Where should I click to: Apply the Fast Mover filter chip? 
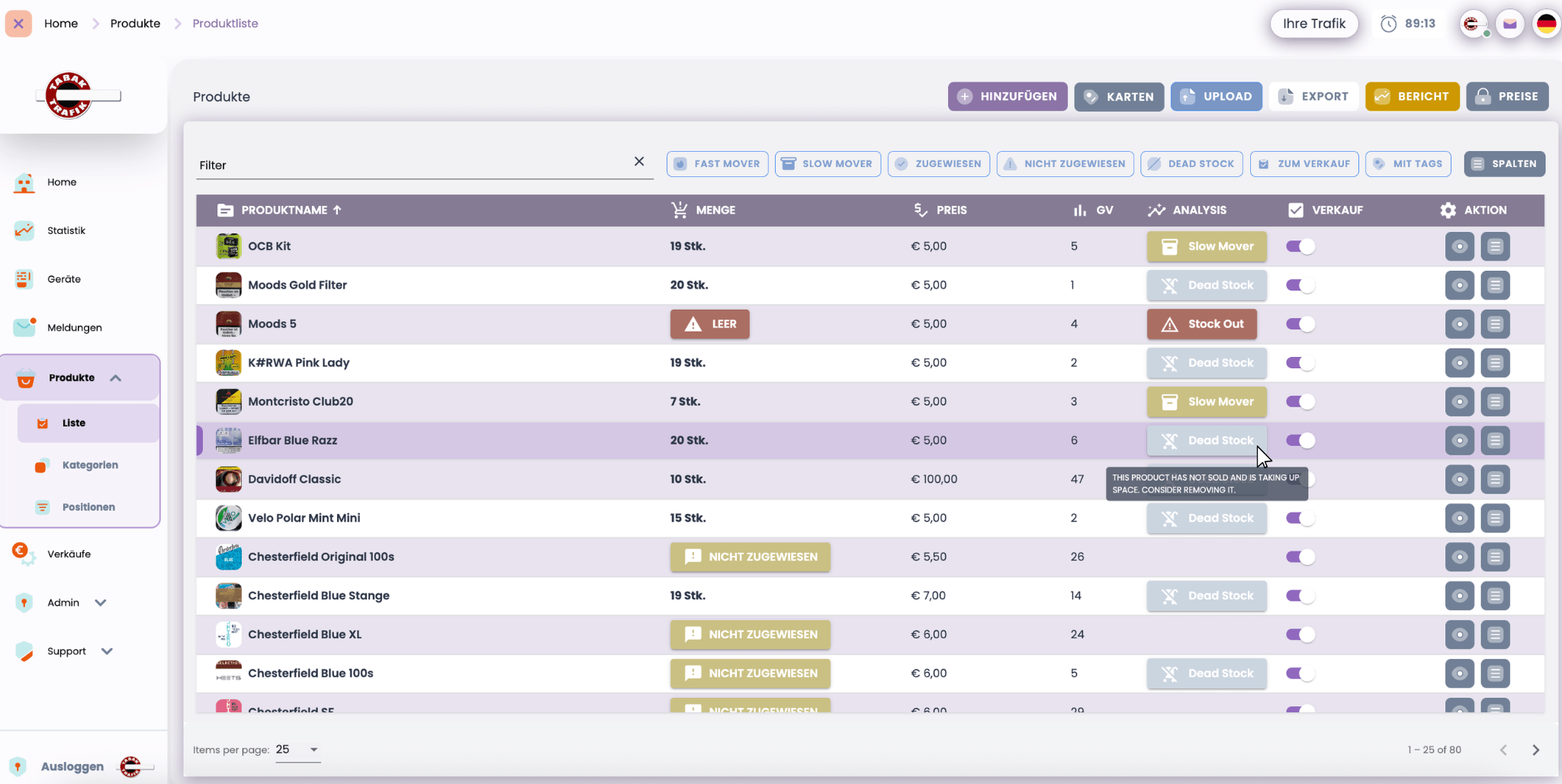(x=717, y=164)
